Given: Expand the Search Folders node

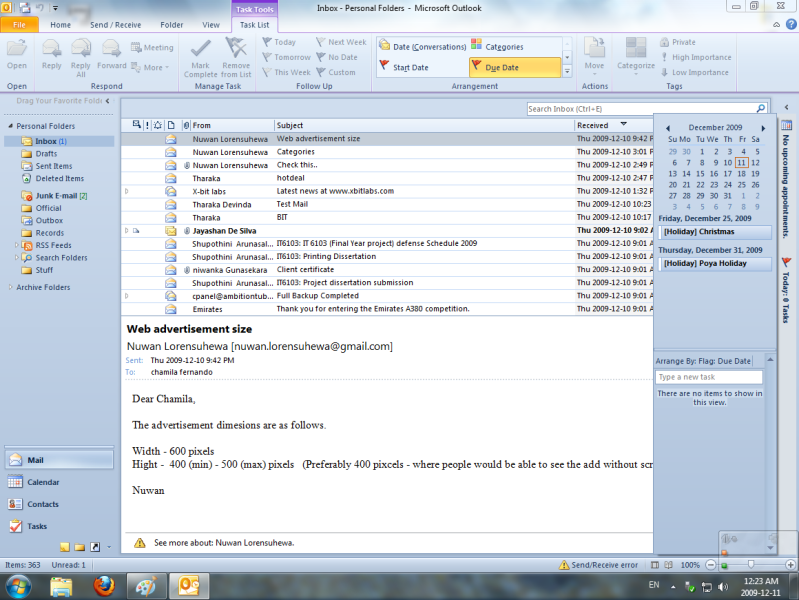Looking at the screenshot, I should 16,257.
